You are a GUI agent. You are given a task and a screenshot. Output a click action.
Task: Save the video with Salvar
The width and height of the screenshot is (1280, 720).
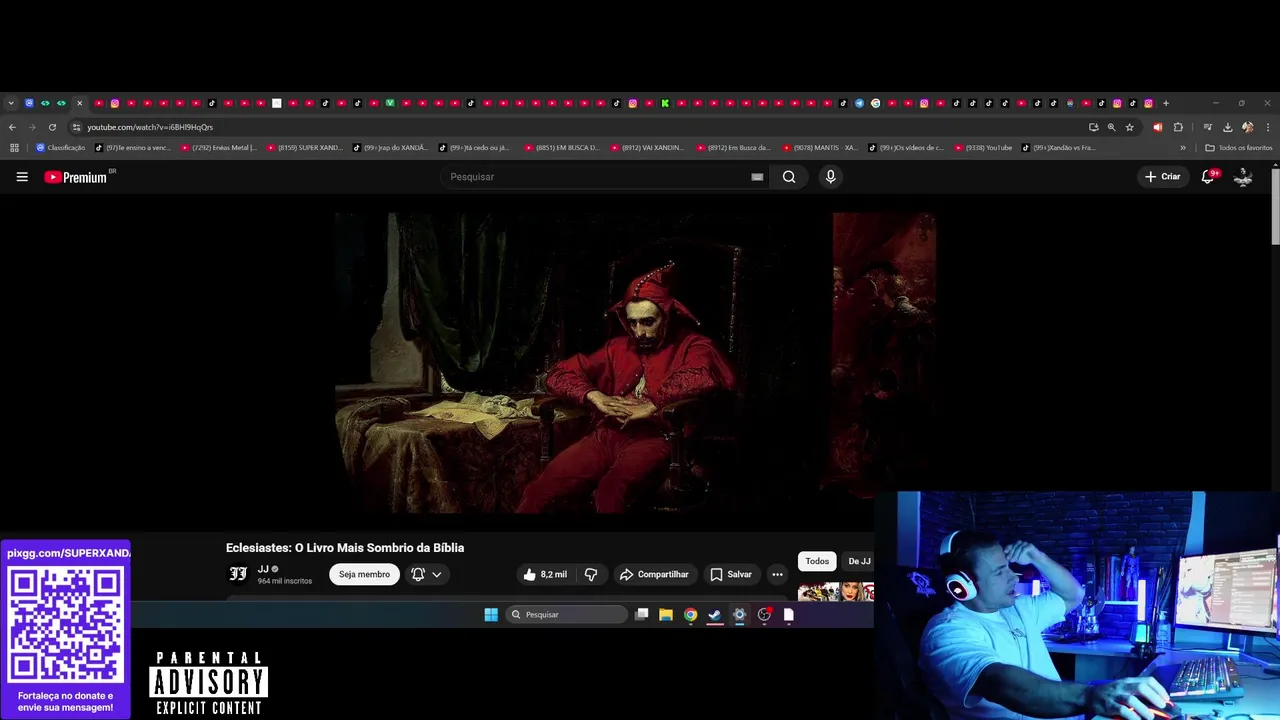(731, 574)
